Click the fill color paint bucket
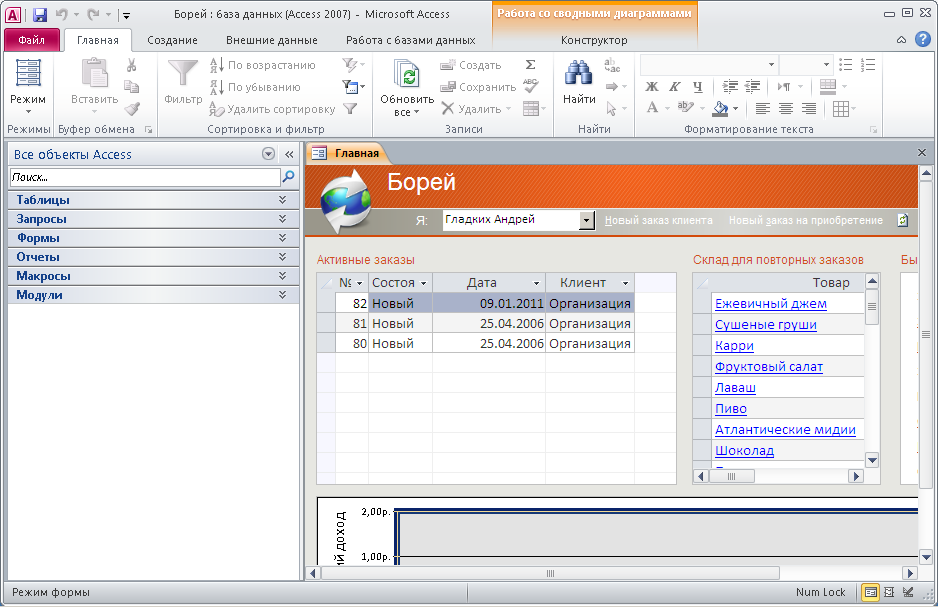938x607 pixels. coord(721,108)
